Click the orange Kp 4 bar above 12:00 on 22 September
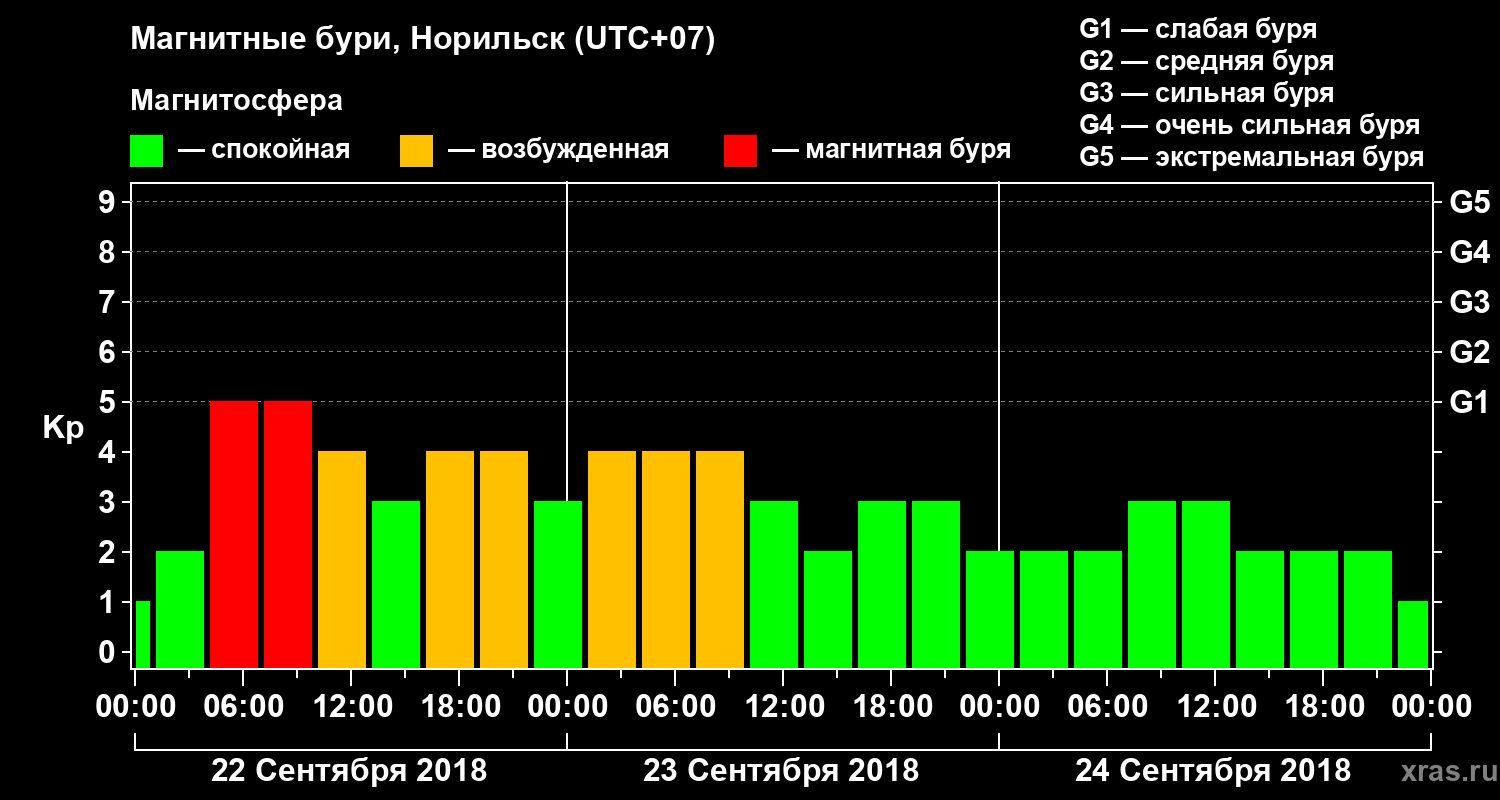 (x=342, y=559)
